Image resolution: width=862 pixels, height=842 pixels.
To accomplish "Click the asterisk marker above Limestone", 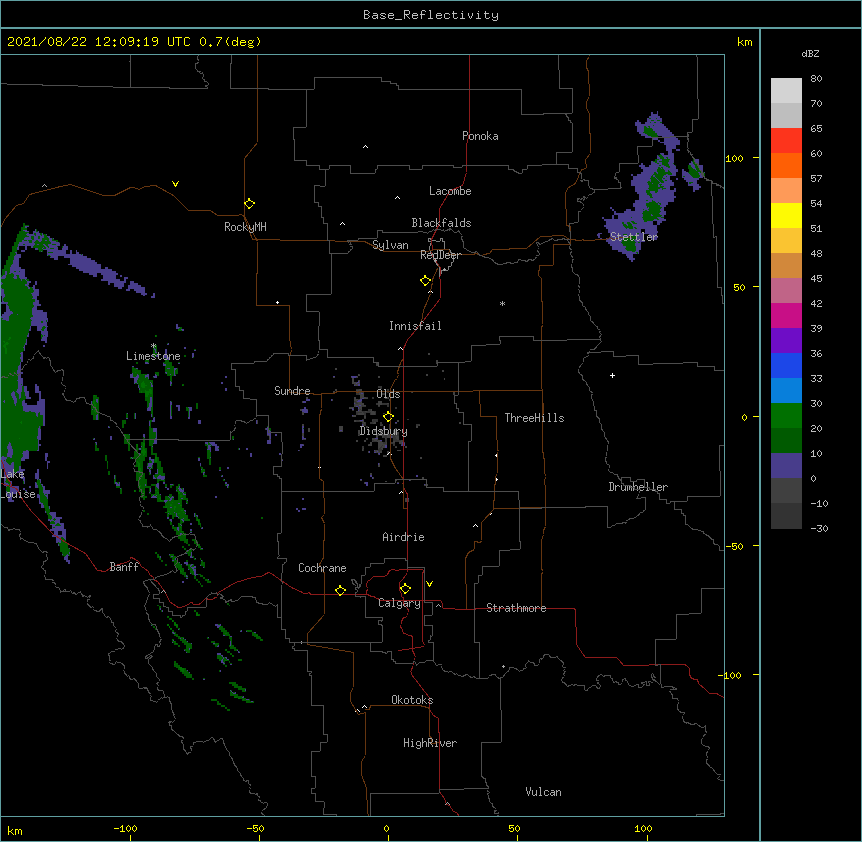I will [x=154, y=346].
